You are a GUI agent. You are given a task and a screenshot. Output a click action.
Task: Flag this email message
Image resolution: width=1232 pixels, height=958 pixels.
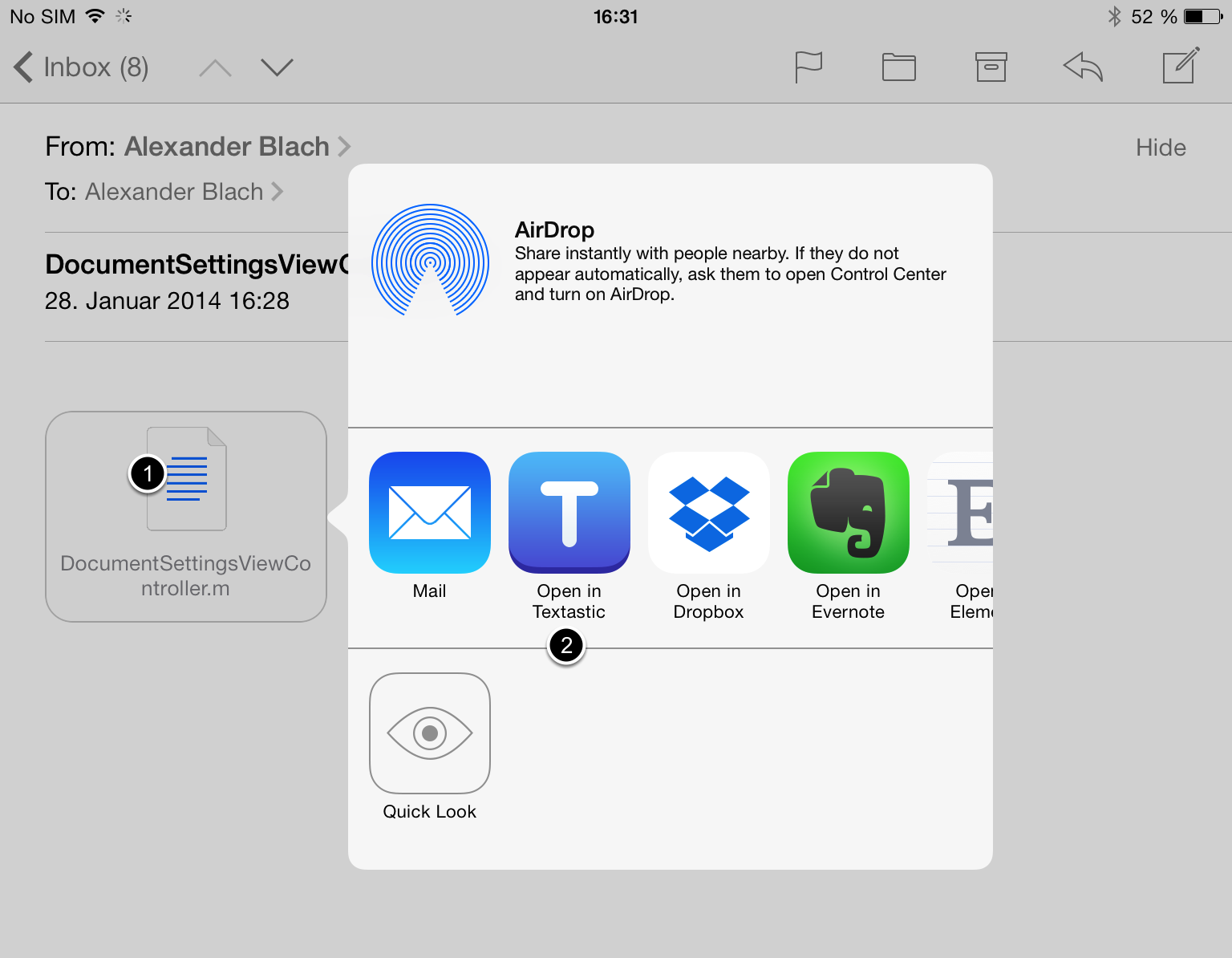[x=808, y=67]
